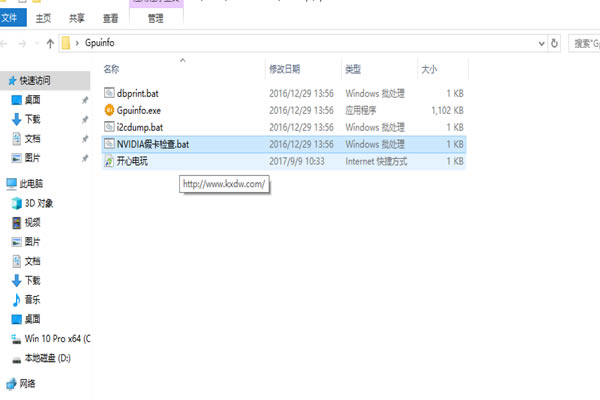Click the Gpuinfo.exe file name
Image resolution: width=600 pixels, height=400 pixels.
tap(139, 110)
